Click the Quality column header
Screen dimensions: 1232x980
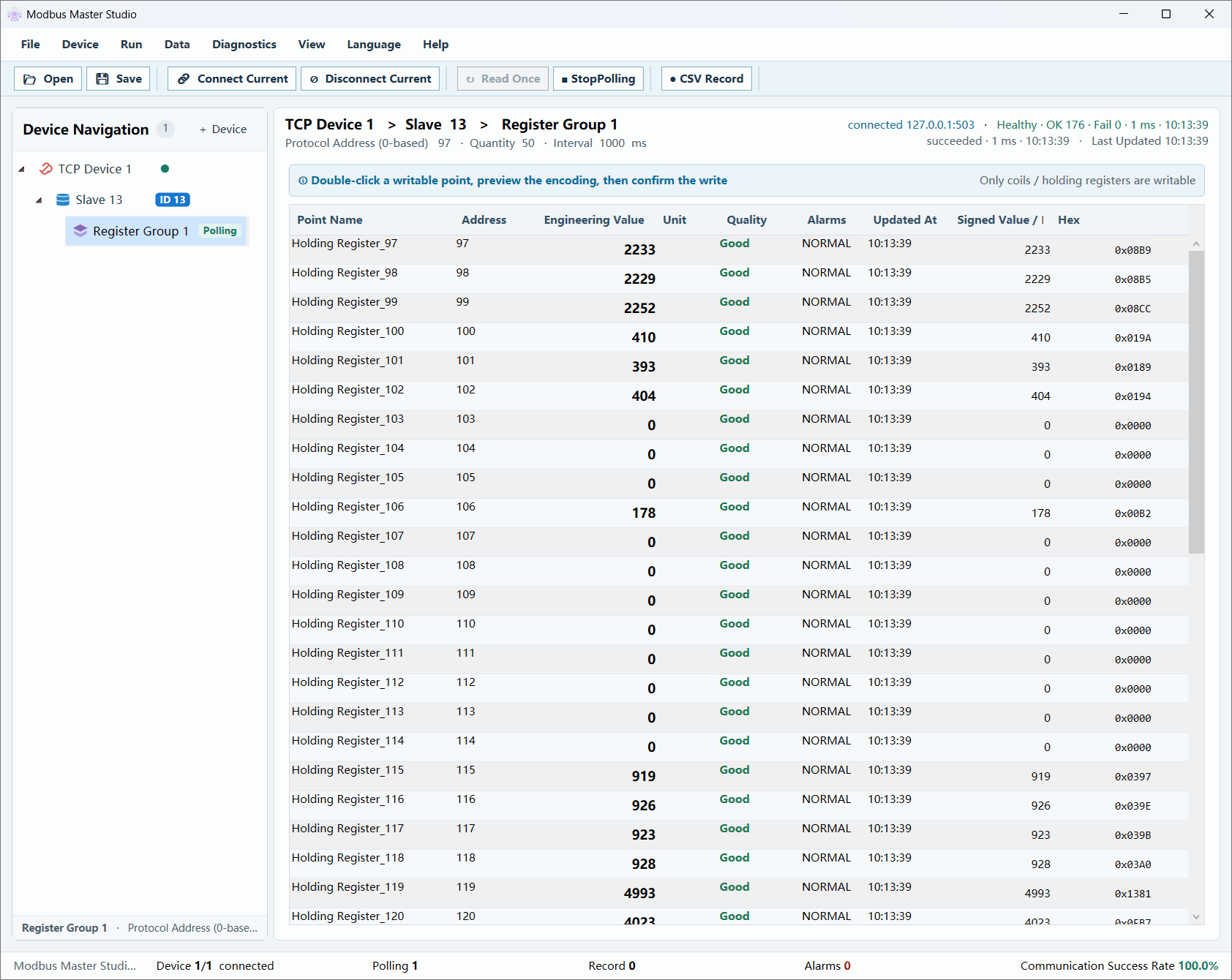tap(746, 220)
